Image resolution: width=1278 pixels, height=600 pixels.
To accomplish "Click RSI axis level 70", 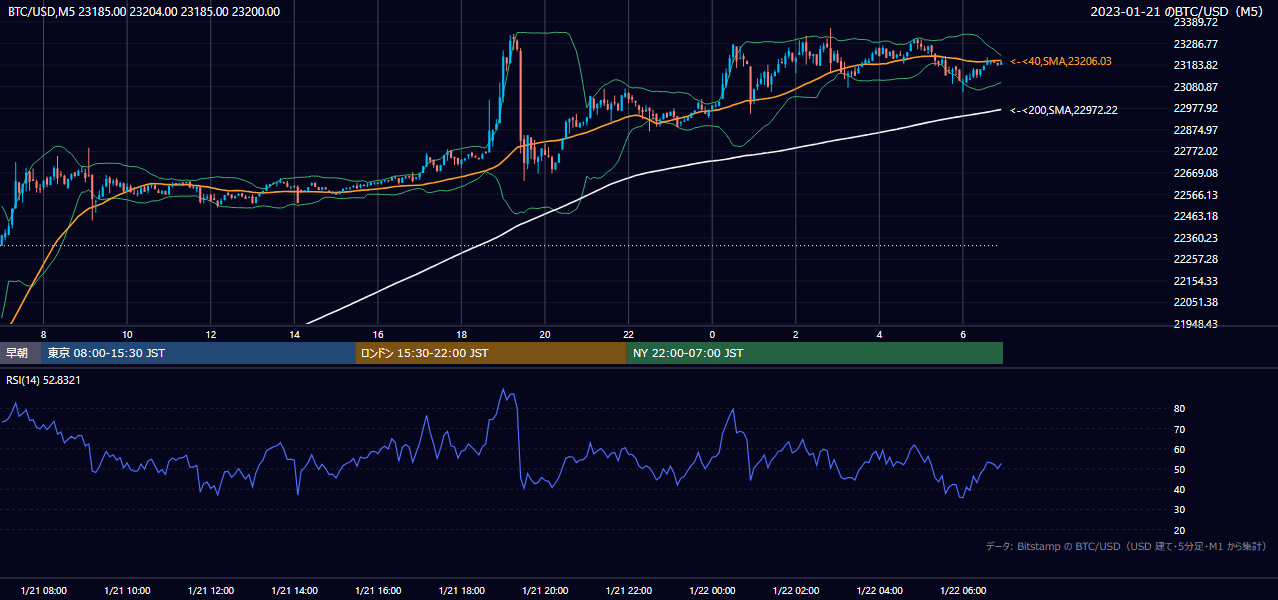I will coord(1180,429).
